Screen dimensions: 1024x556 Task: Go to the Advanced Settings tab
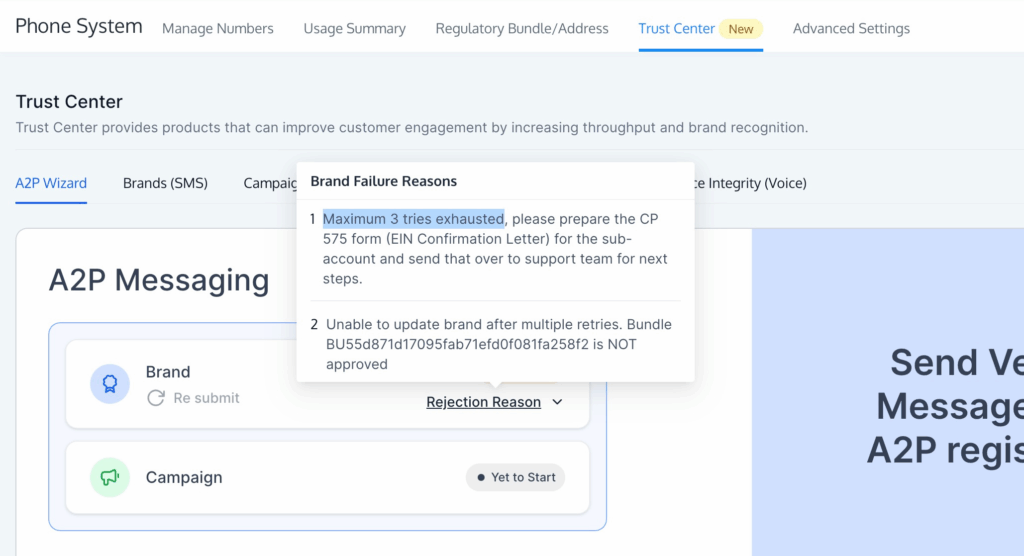pyautogui.click(x=851, y=29)
